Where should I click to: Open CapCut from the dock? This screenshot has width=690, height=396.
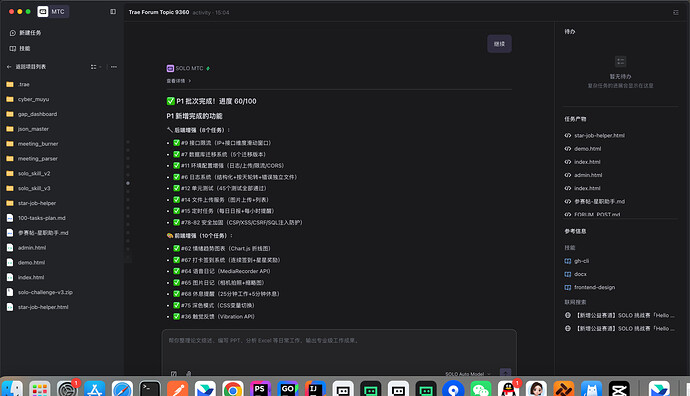(x=619, y=389)
